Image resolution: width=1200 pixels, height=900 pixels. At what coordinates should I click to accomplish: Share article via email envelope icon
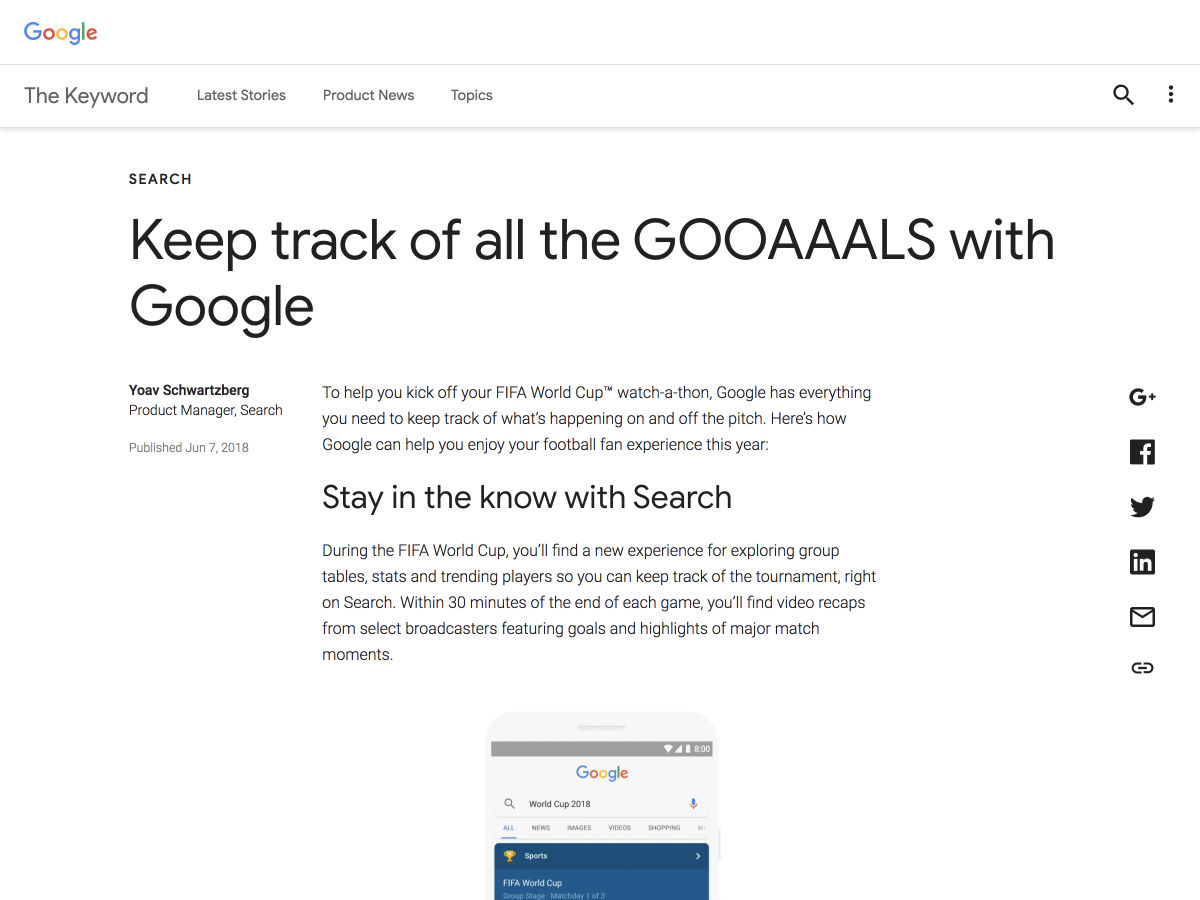(x=1142, y=617)
